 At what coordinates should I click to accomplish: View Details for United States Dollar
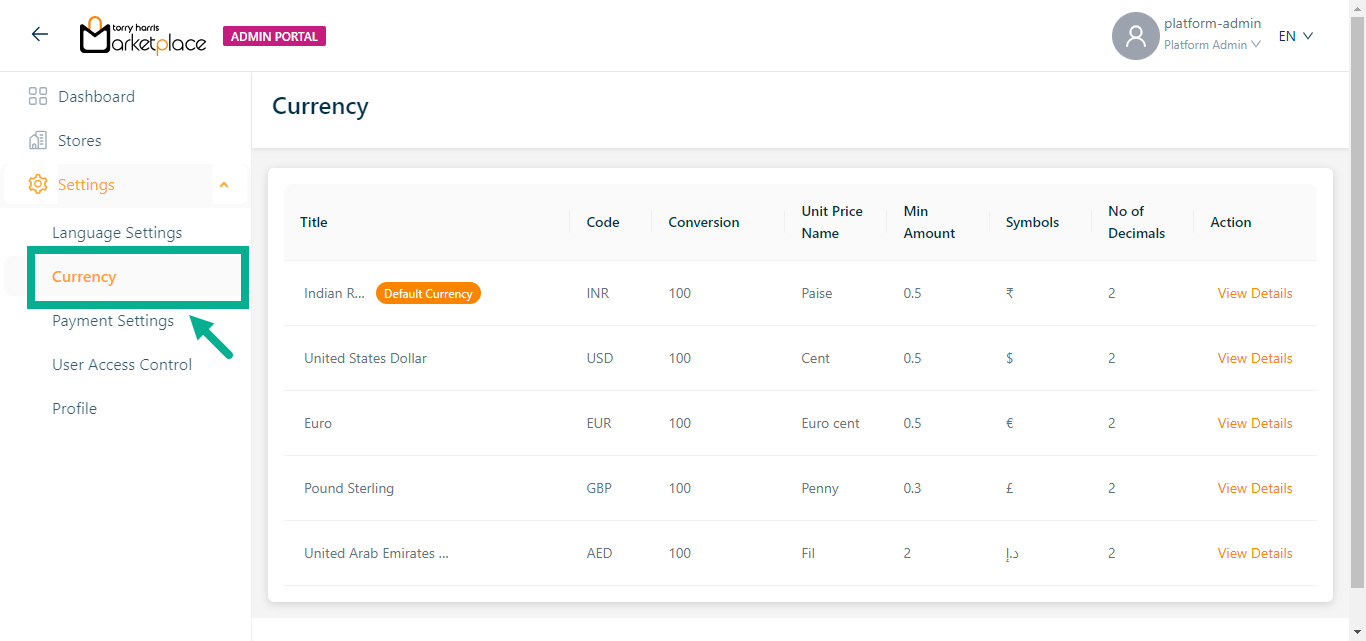[1254, 358]
